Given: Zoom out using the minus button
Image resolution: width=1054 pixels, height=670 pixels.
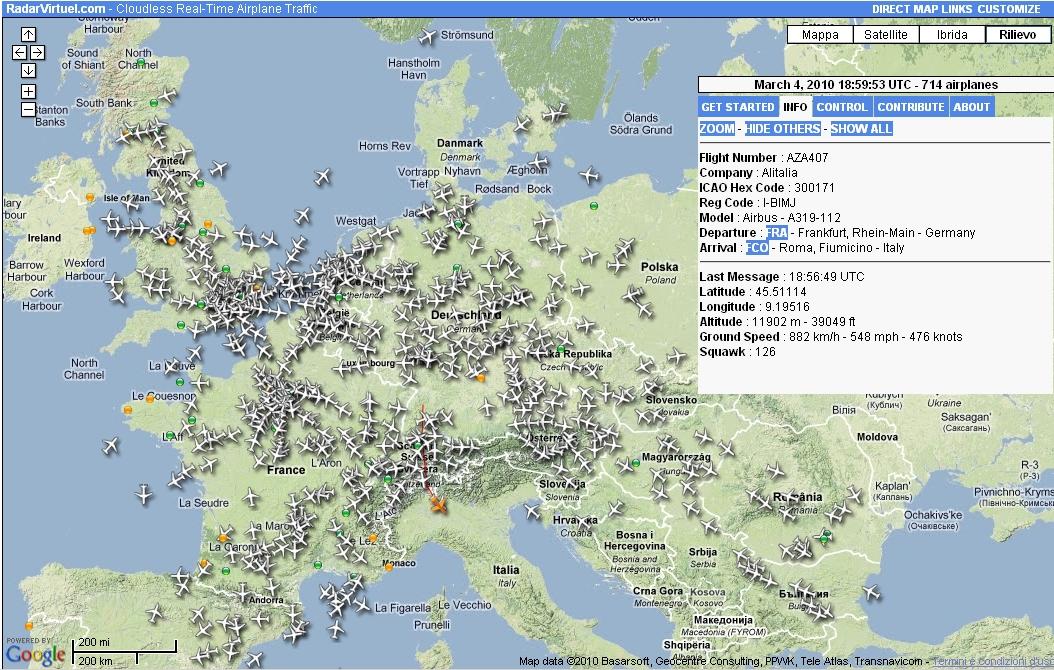Looking at the screenshot, I should click(x=28, y=110).
